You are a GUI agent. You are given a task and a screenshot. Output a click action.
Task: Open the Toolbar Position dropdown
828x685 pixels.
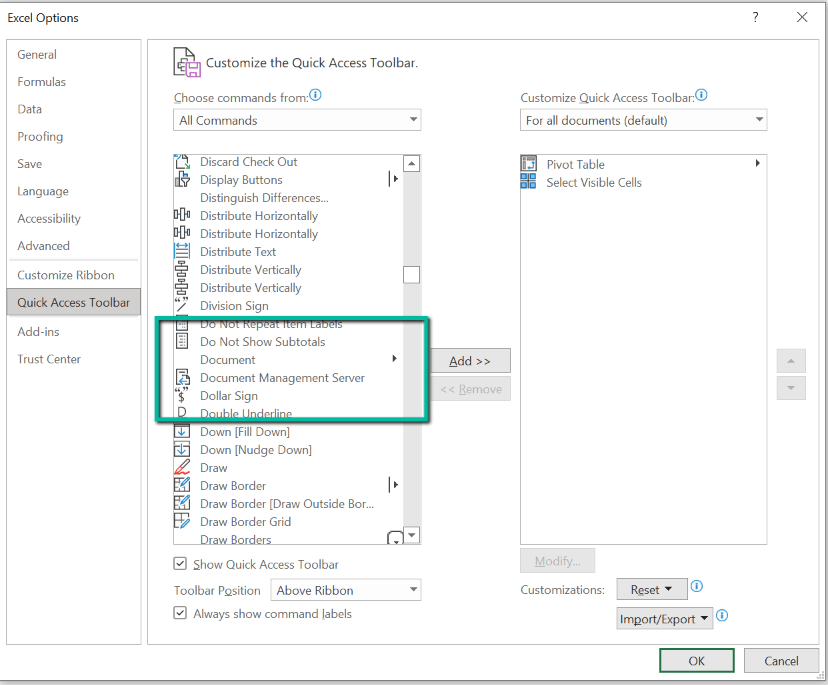pos(346,590)
